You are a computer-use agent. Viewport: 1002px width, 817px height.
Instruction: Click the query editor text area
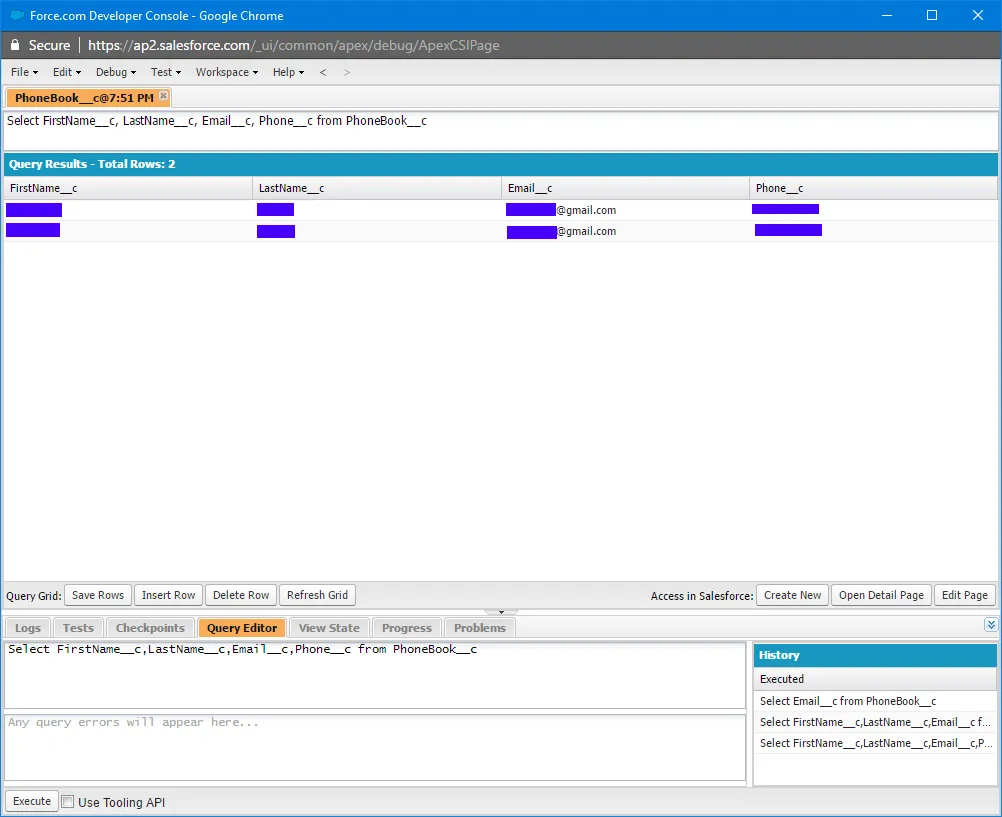375,675
